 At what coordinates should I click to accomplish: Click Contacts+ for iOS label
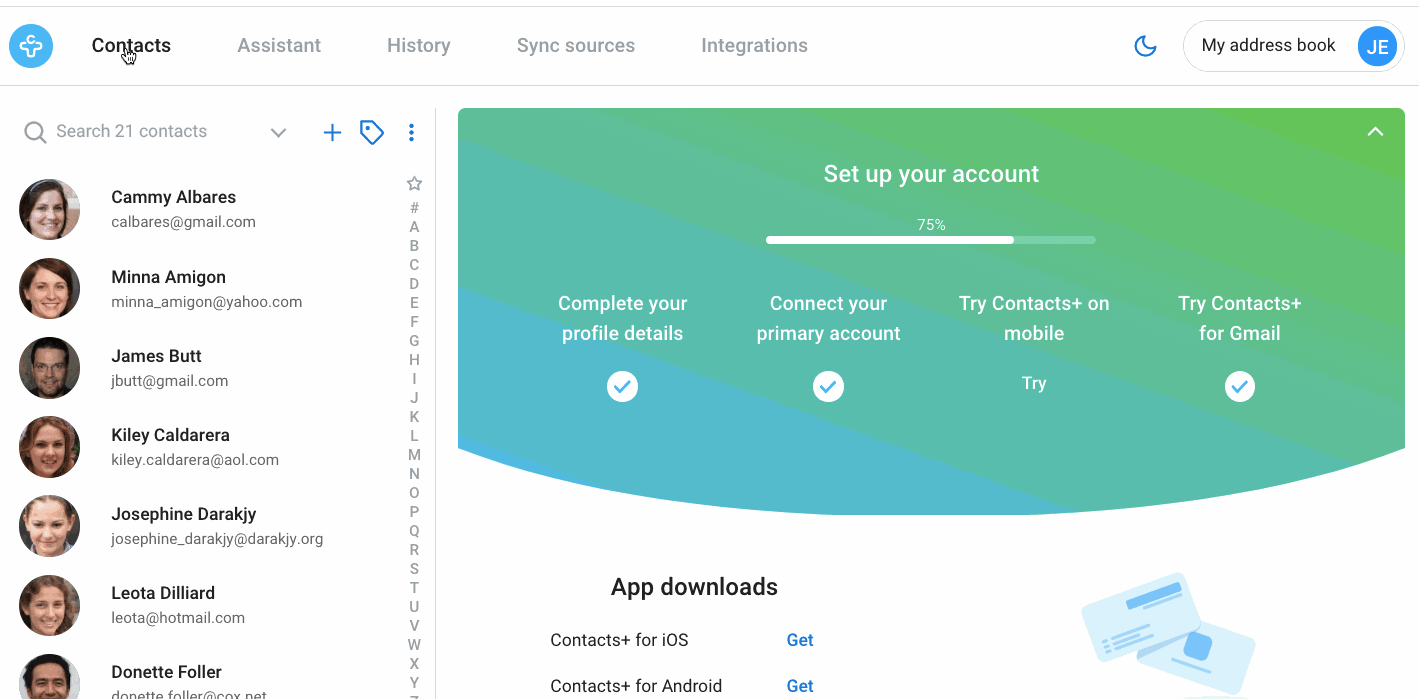(619, 640)
